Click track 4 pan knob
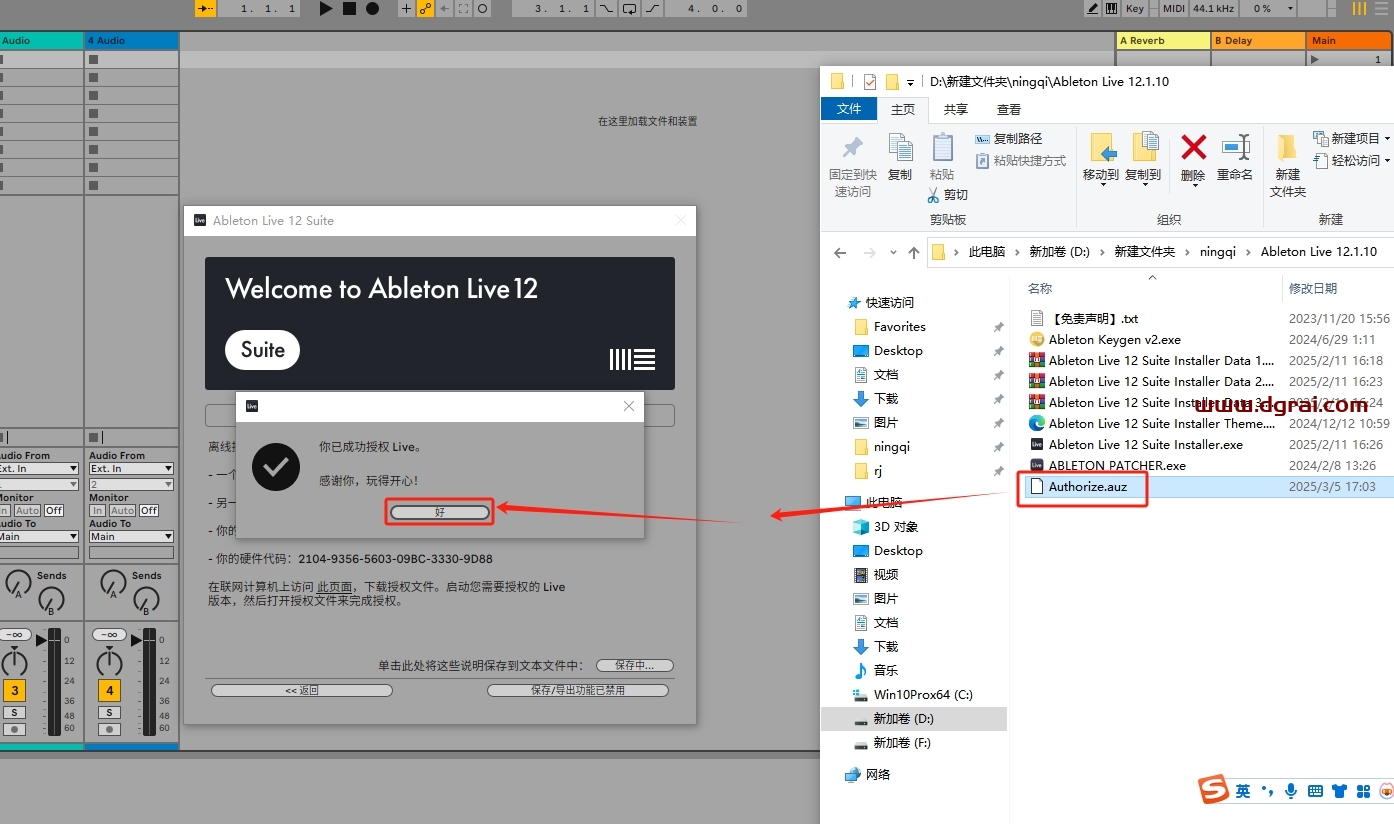This screenshot has height=824, width=1394. pyautogui.click(x=109, y=662)
